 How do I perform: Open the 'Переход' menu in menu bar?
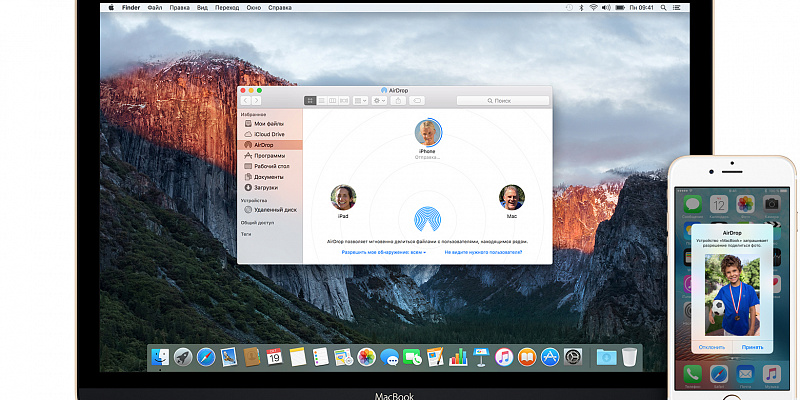pyautogui.click(x=226, y=8)
